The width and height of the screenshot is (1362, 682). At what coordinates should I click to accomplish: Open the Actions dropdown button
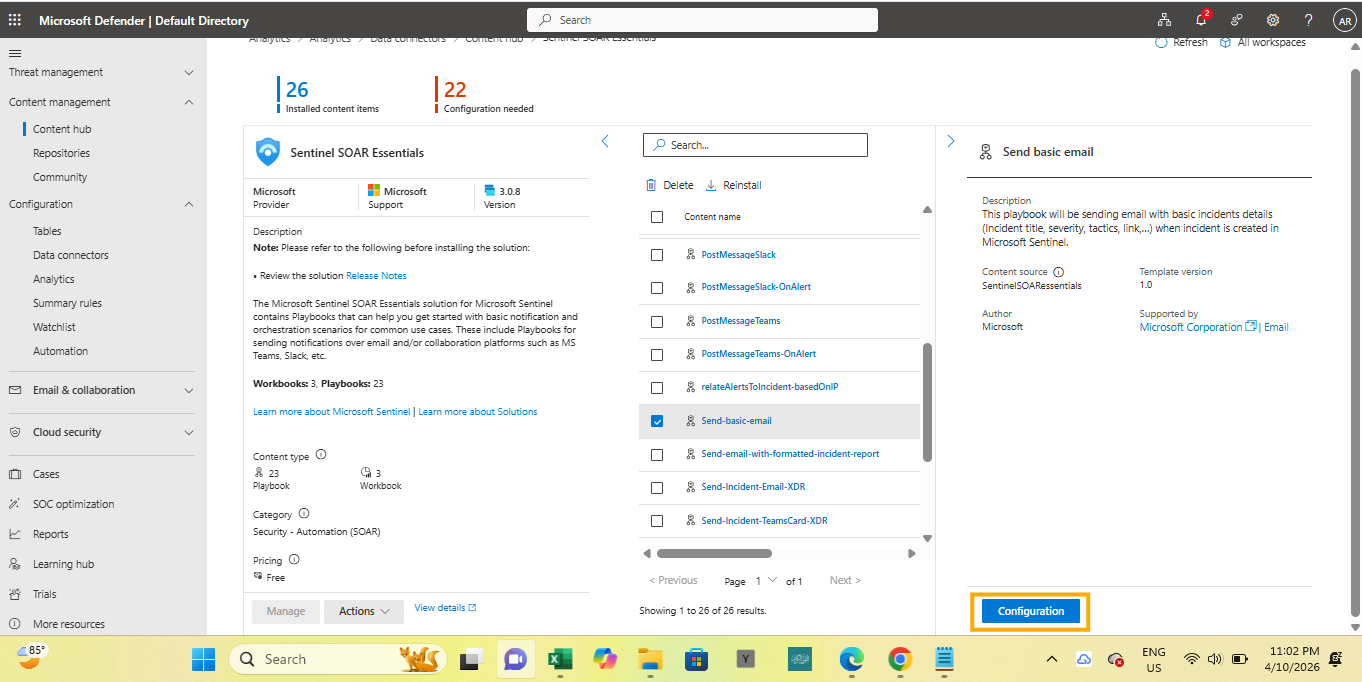coord(364,611)
